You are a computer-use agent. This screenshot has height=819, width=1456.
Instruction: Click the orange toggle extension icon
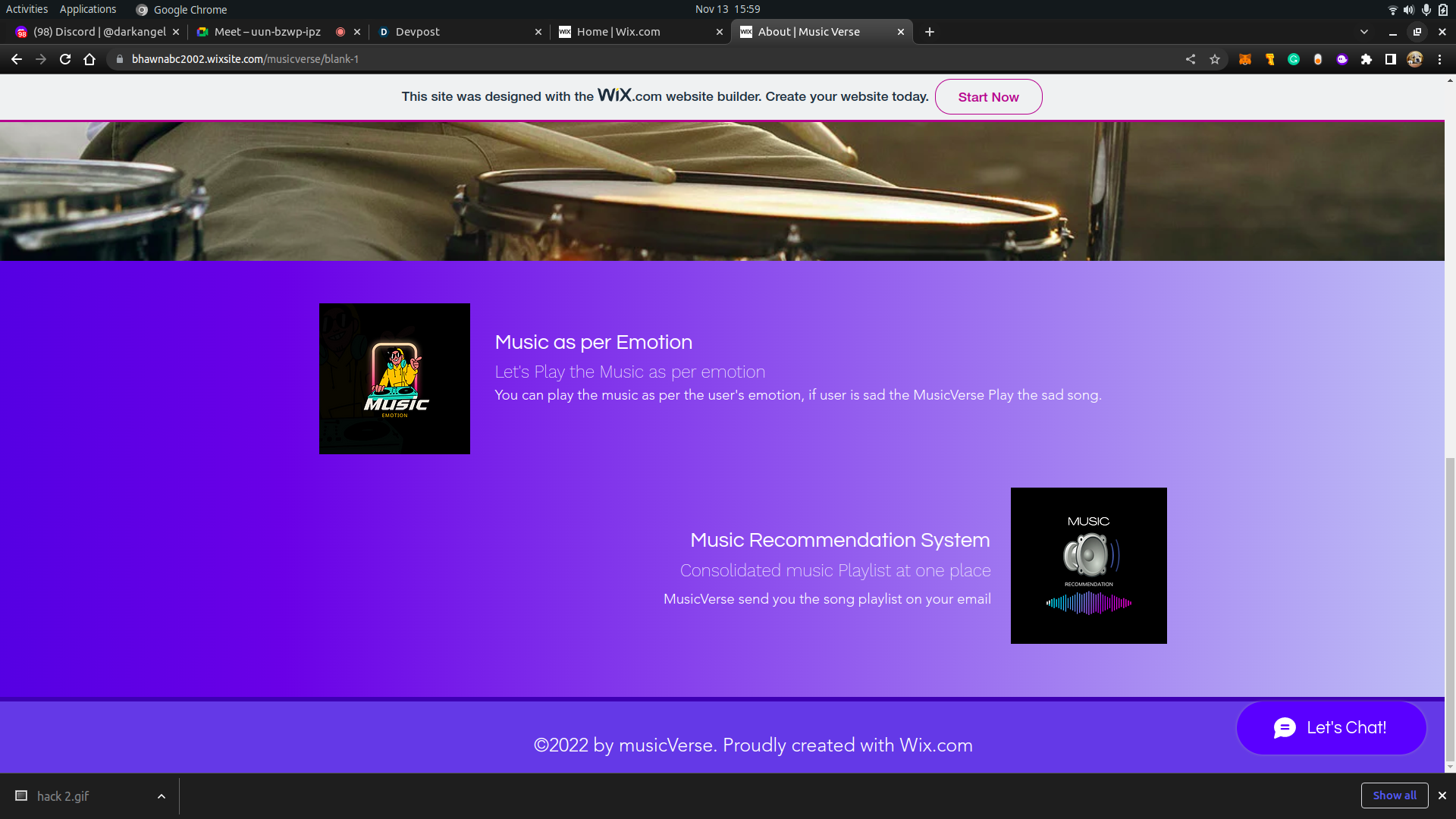(1318, 59)
